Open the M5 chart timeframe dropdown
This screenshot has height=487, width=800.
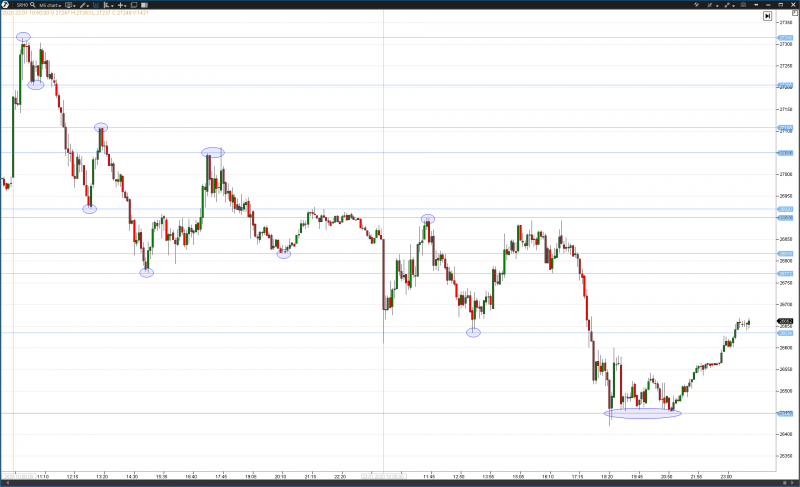pyautogui.click(x=50, y=5)
